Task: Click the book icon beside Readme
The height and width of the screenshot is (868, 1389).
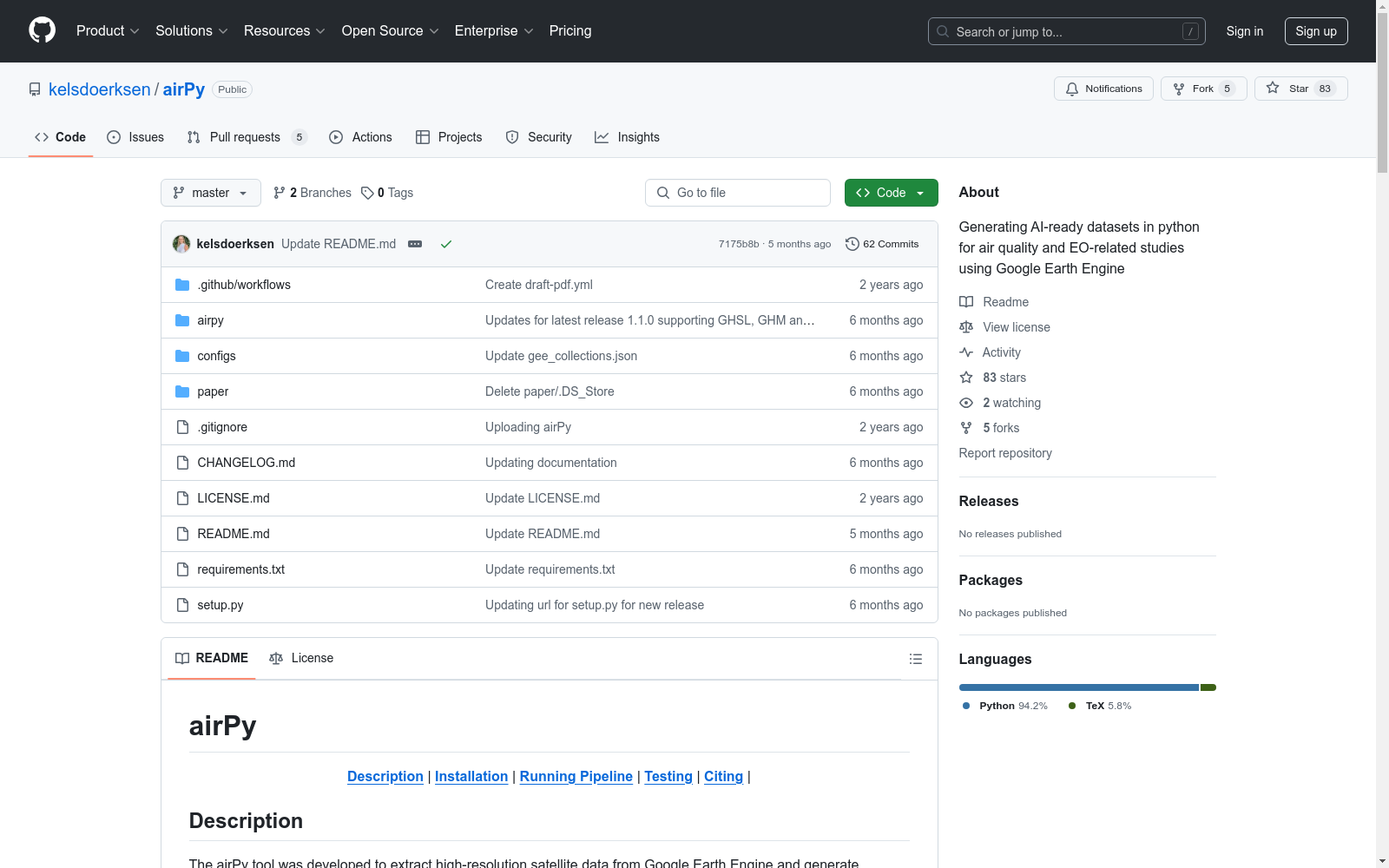Action: (966, 302)
